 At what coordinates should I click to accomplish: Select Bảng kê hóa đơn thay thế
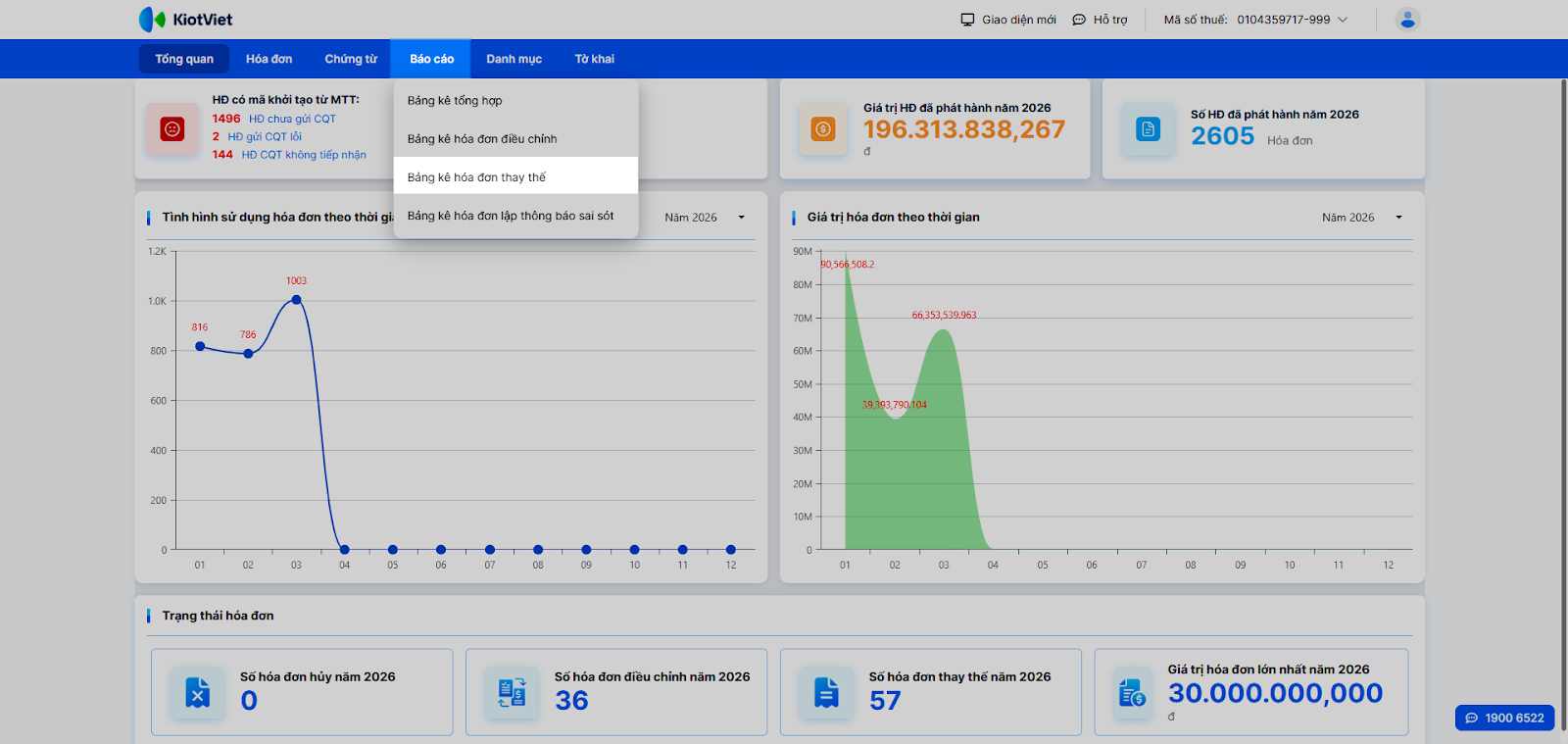(477, 177)
